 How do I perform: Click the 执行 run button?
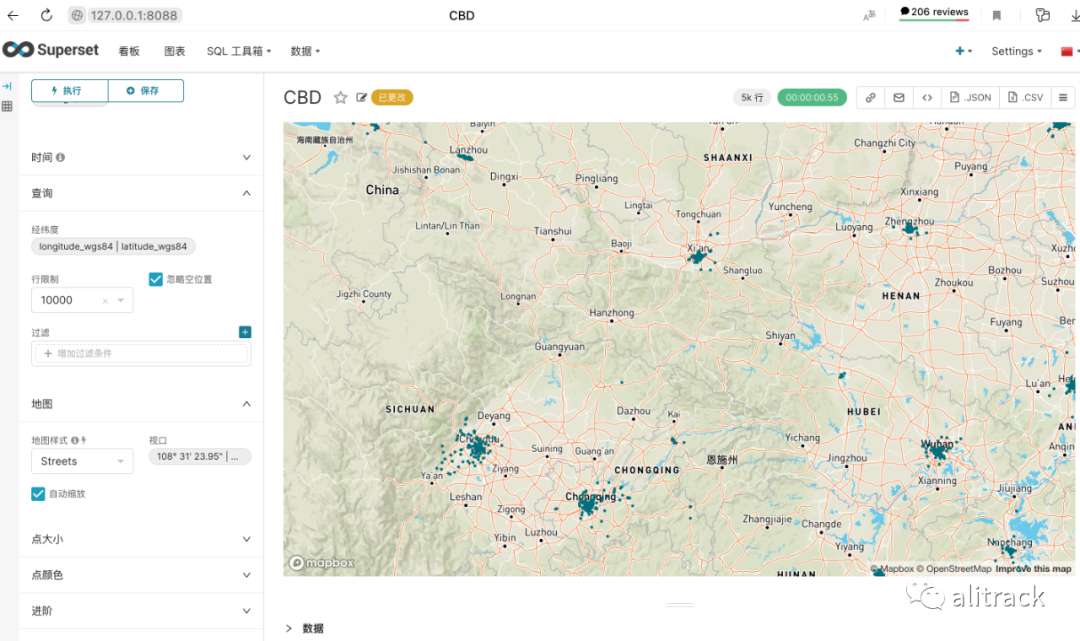tap(70, 91)
